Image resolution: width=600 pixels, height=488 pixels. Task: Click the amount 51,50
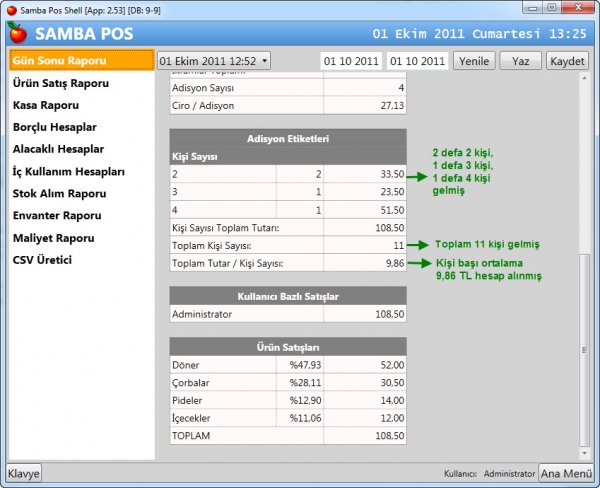click(x=392, y=210)
